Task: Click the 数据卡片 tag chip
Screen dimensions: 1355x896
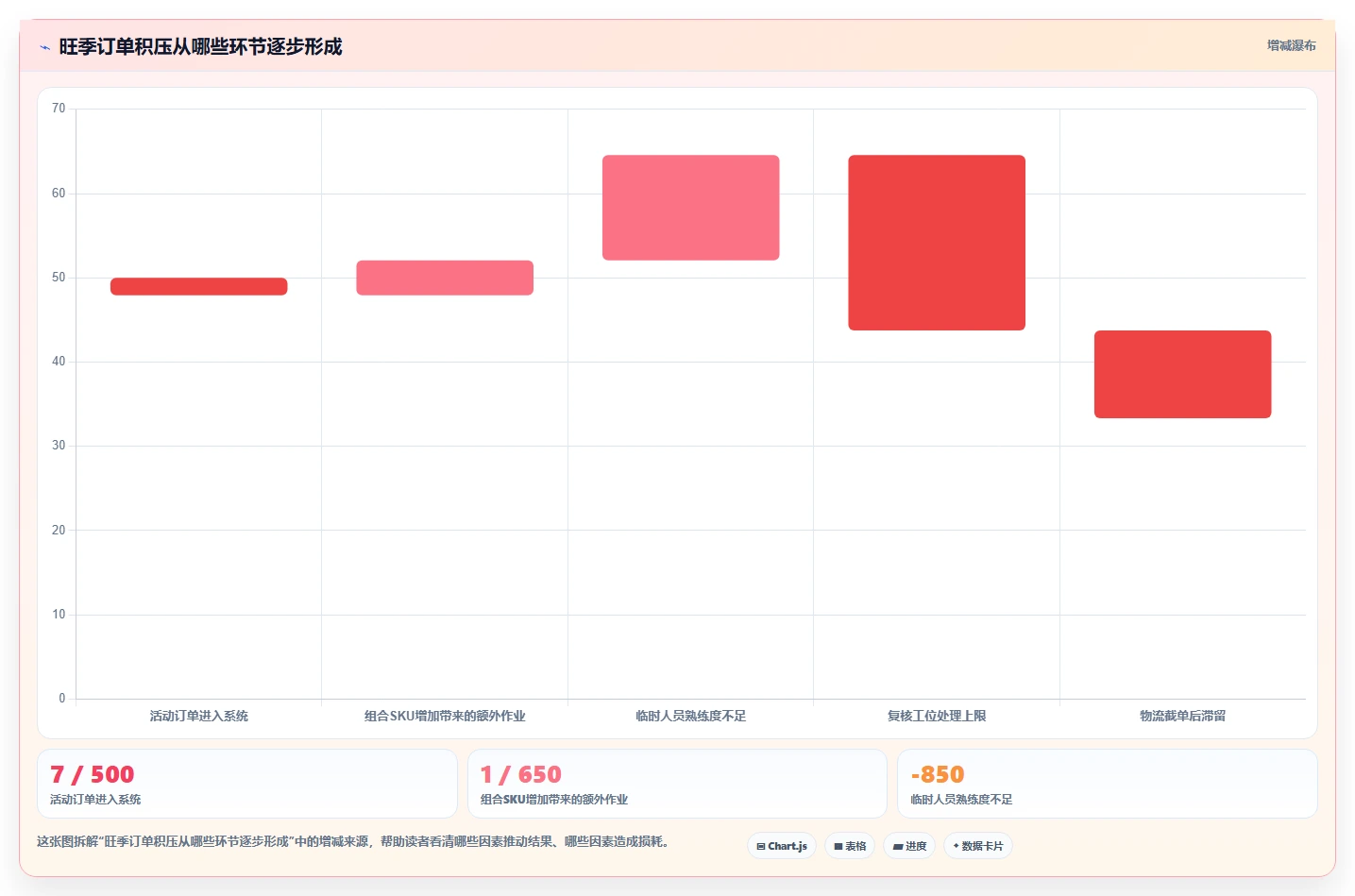Action: [x=978, y=846]
